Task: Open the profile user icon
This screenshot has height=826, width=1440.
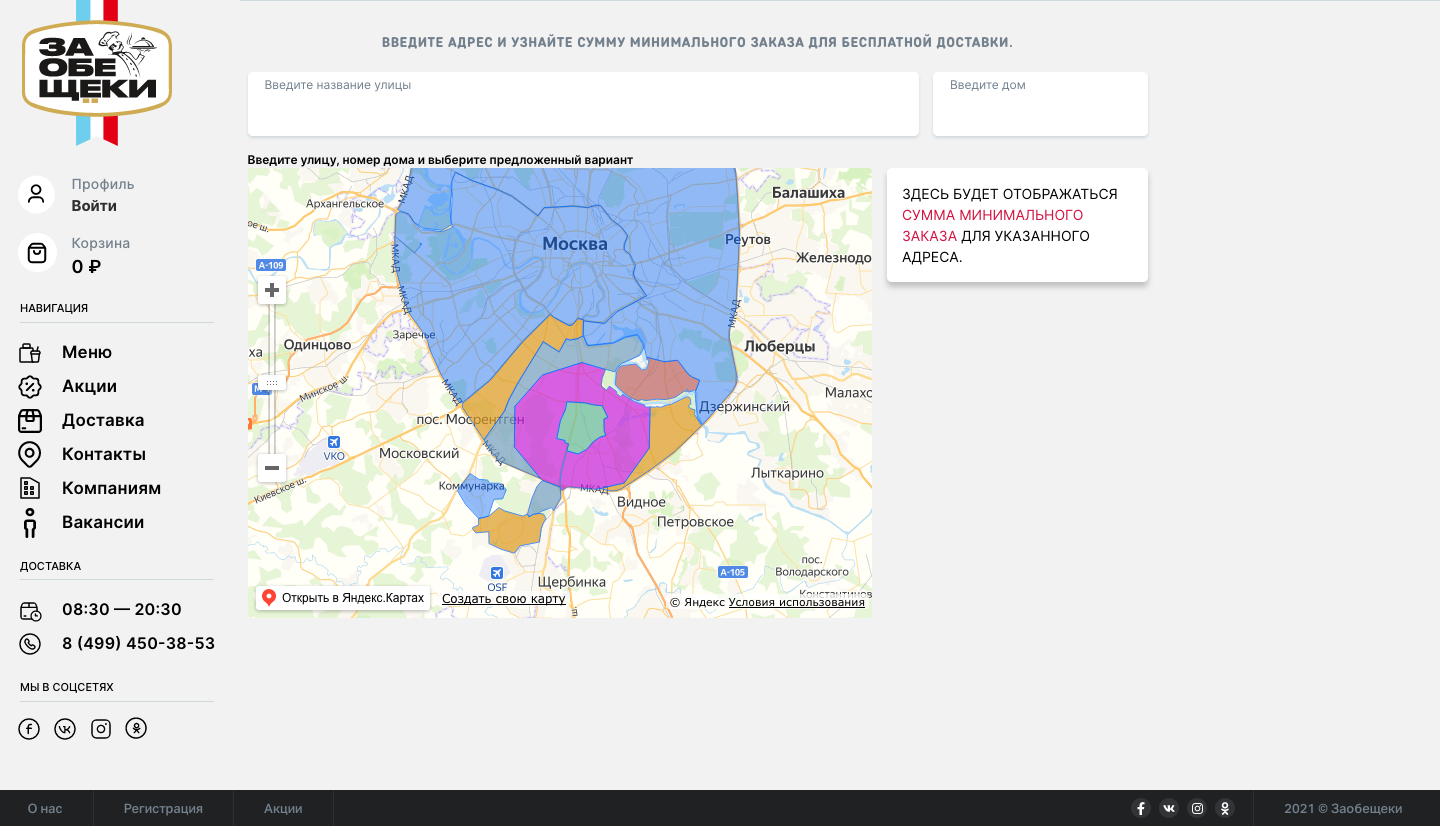Action: click(x=37, y=194)
